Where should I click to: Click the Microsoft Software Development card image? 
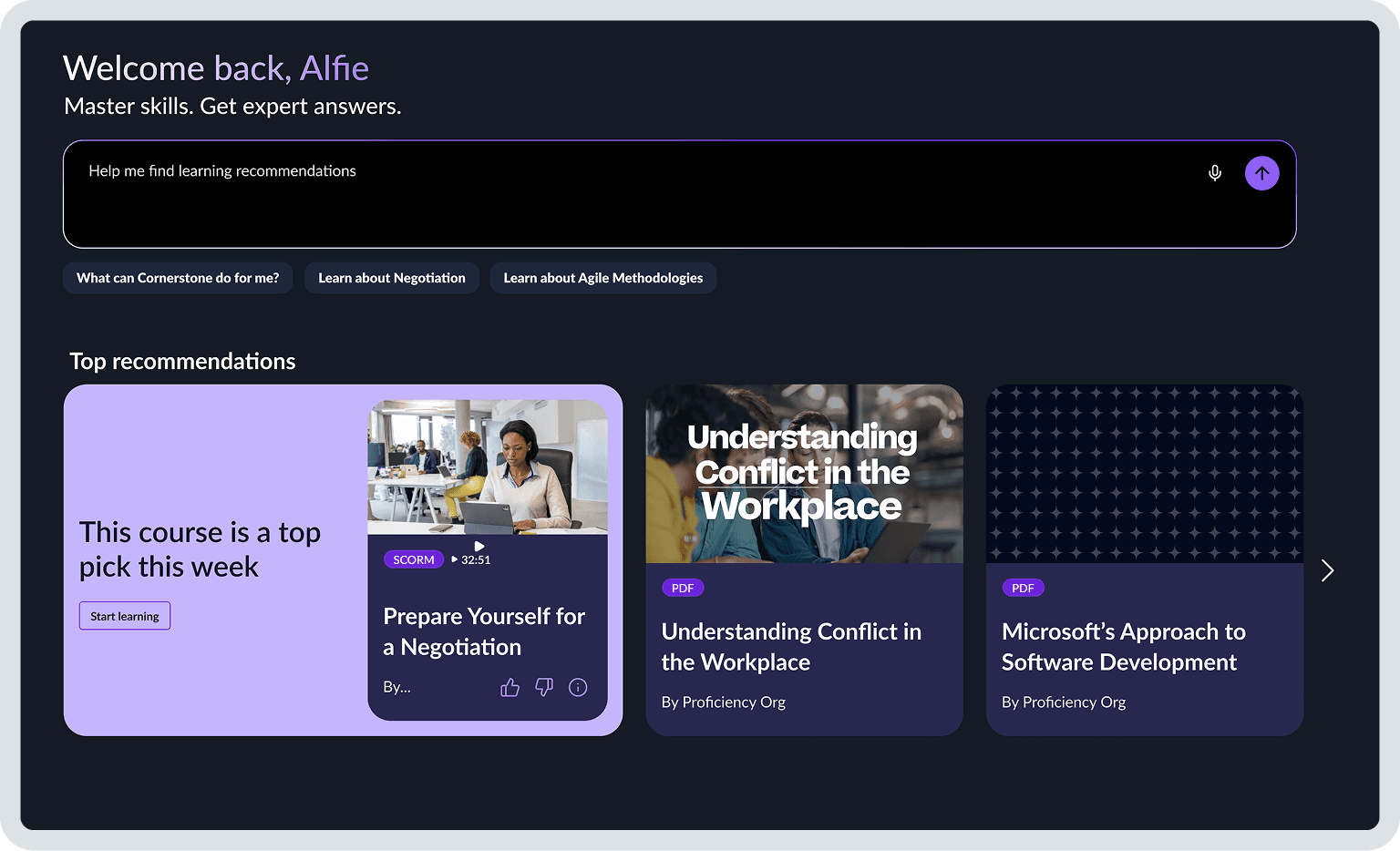1145,473
